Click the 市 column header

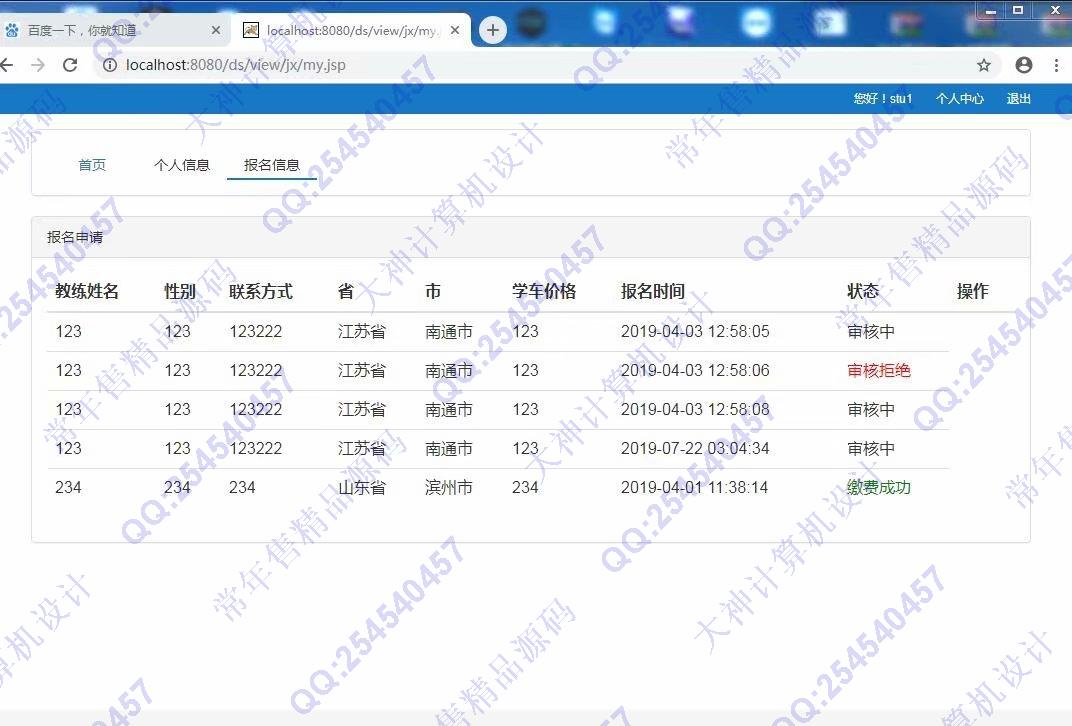point(433,291)
